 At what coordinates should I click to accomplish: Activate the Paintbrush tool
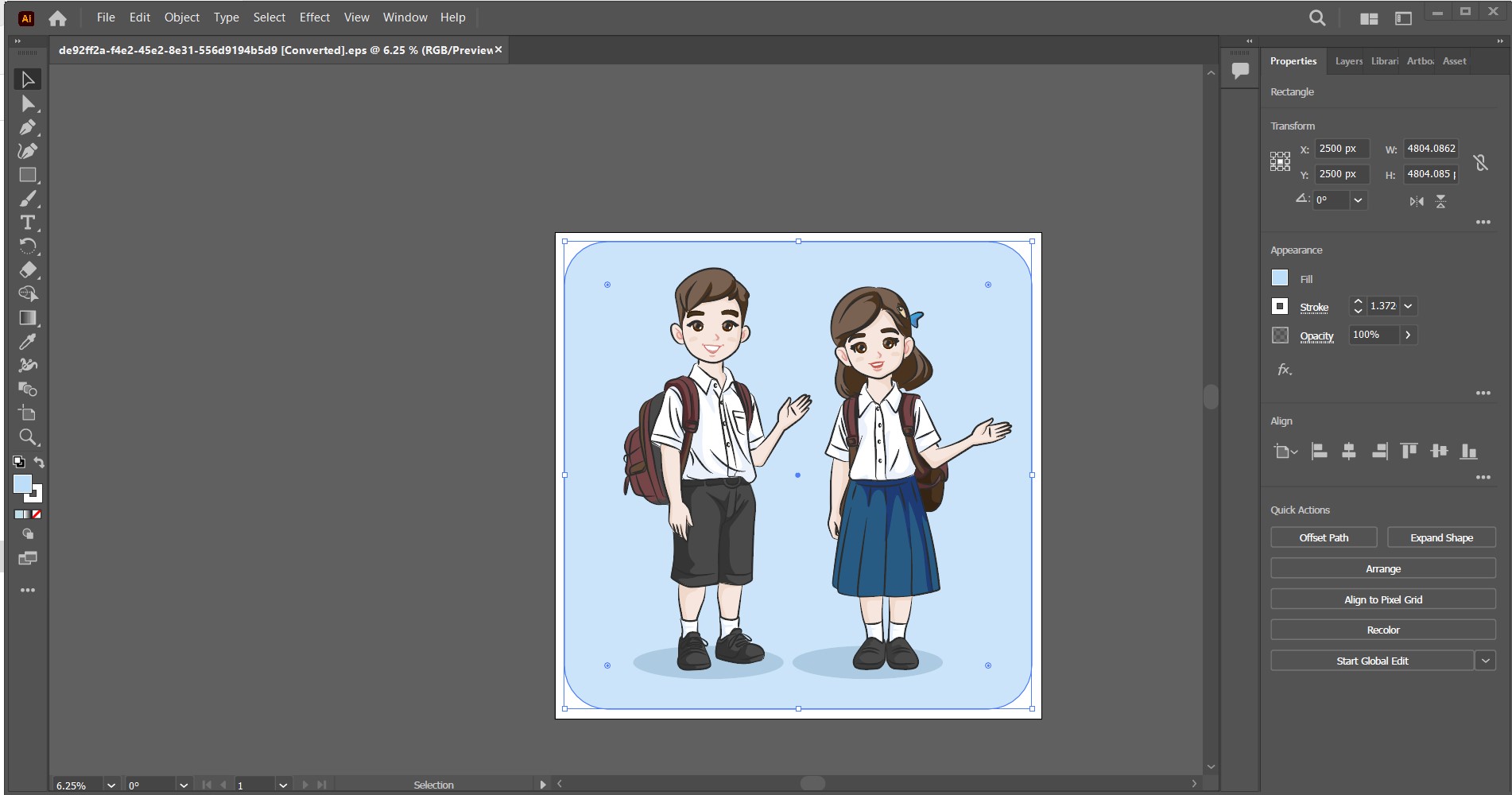27,199
